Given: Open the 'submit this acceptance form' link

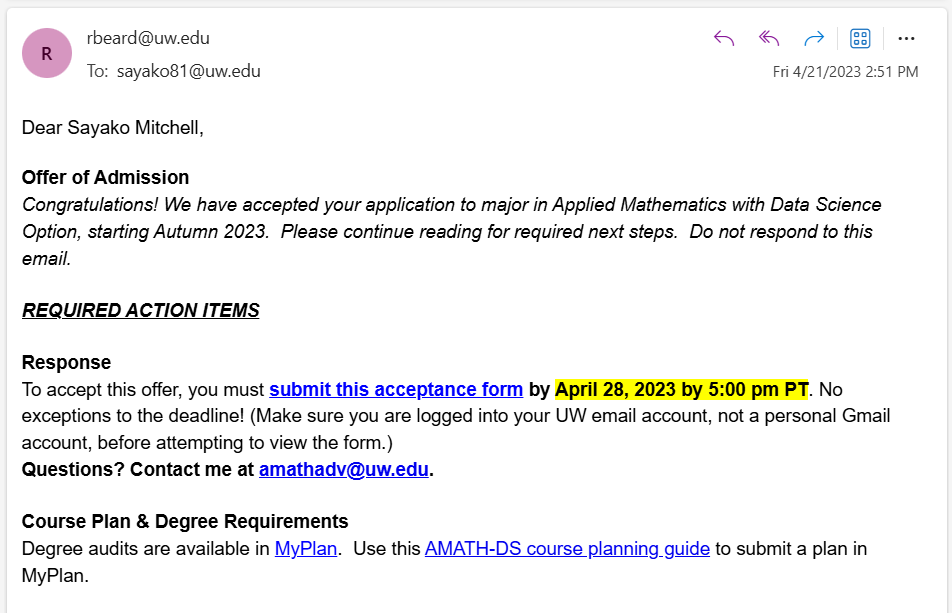Looking at the screenshot, I should point(396,389).
